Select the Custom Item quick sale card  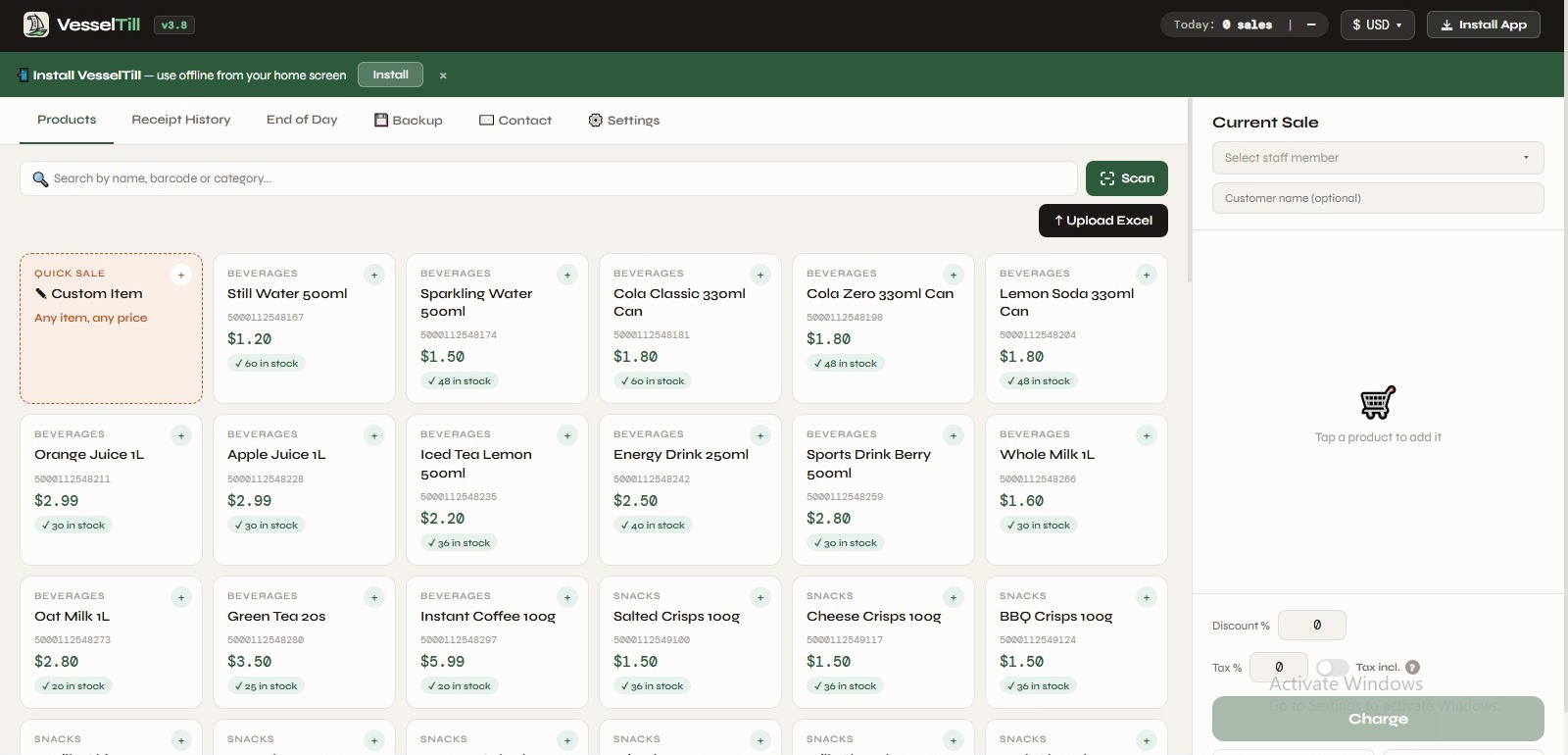coord(111,328)
